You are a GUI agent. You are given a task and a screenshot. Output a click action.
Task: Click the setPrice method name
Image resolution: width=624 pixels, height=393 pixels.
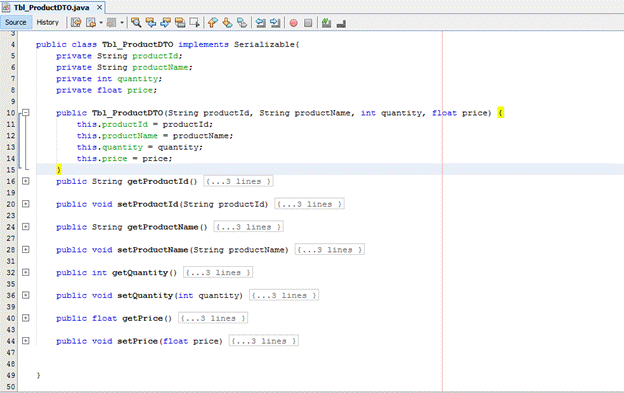(137, 341)
